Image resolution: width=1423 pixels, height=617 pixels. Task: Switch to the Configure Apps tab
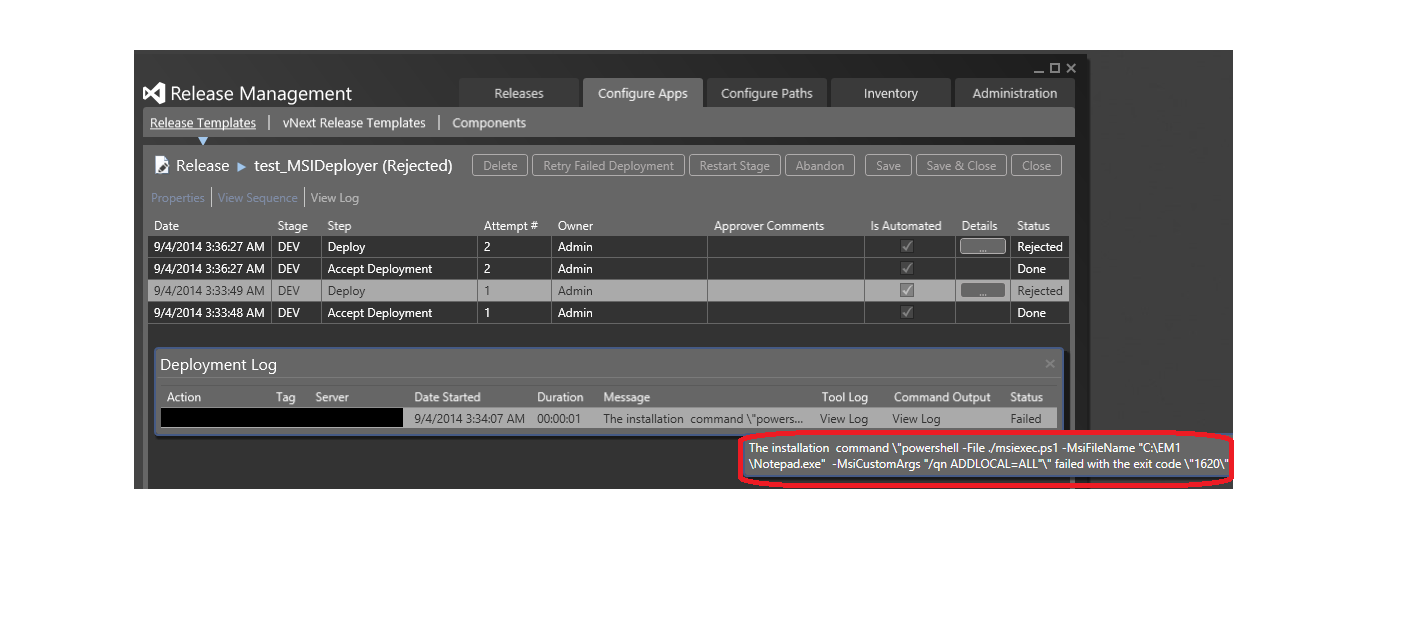click(643, 93)
